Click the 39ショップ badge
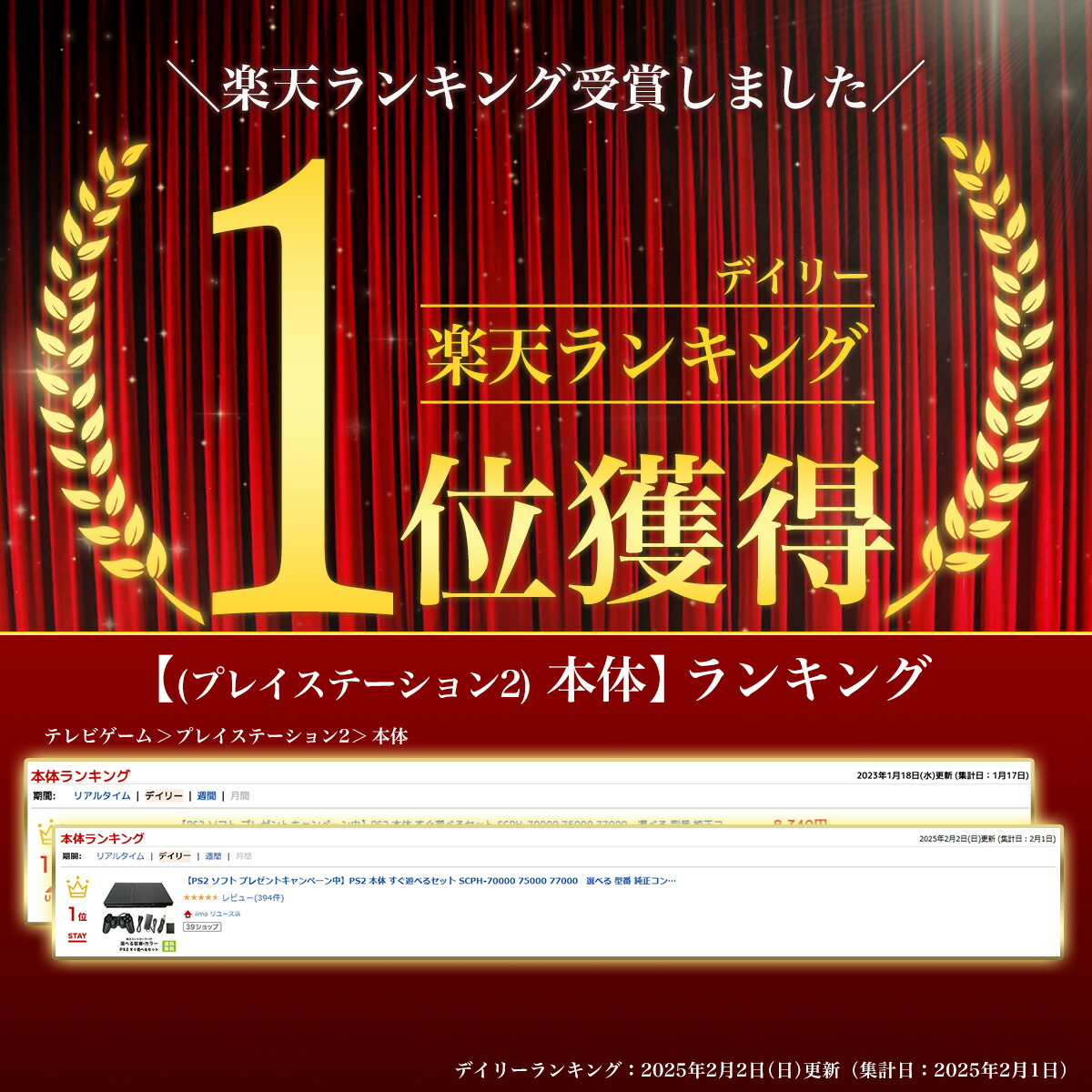Image resolution: width=1092 pixels, height=1092 pixels. coord(202,926)
